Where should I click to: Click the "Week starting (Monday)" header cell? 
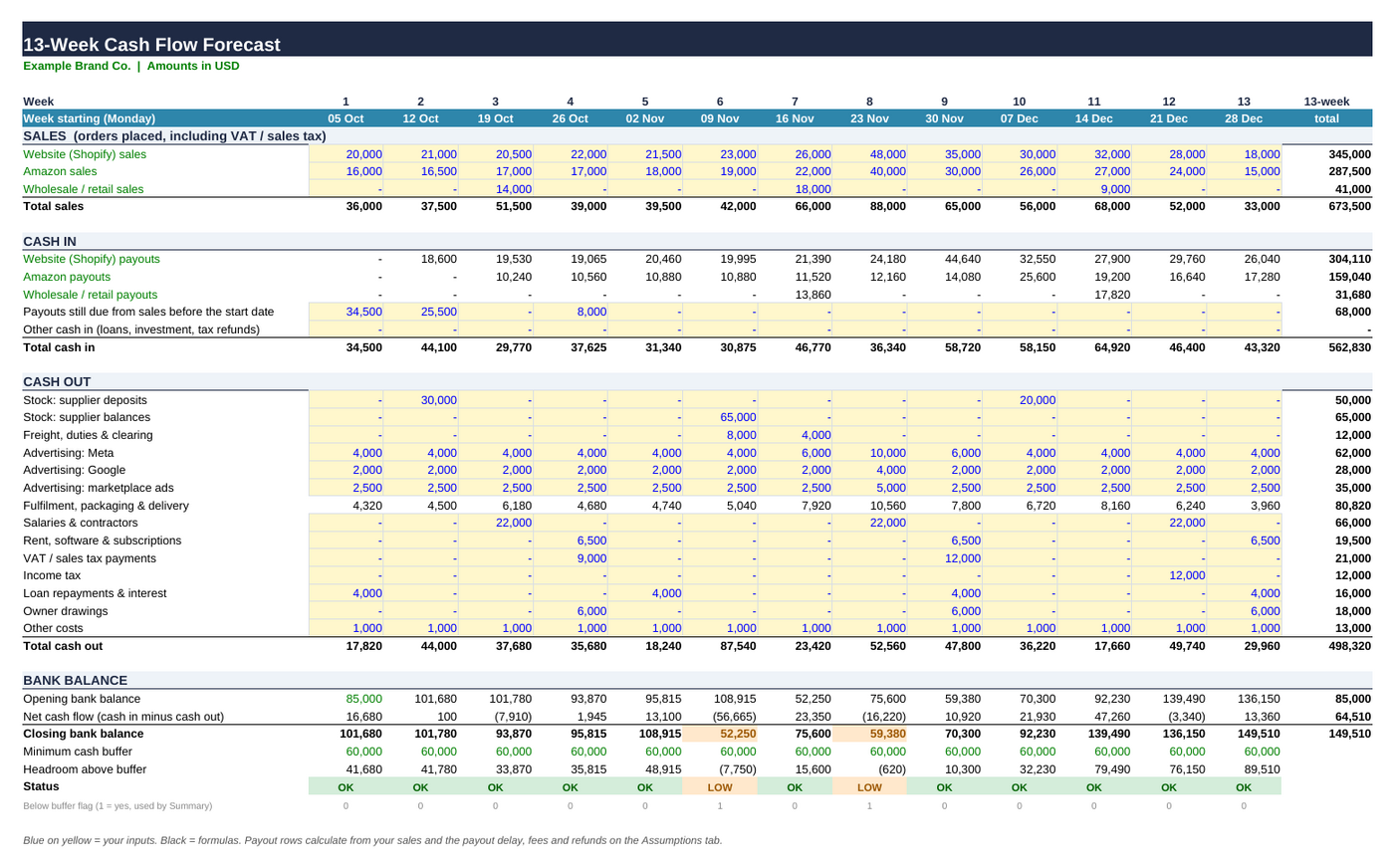(90, 117)
